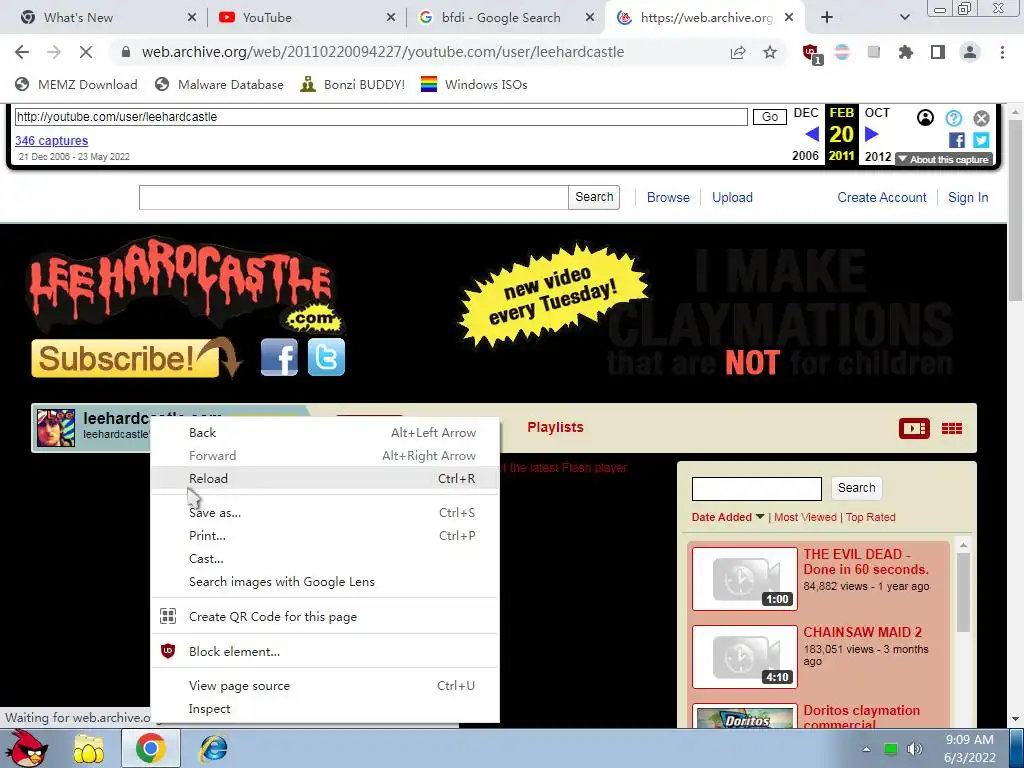1024x768 pixels.
Task: Switch to player view icon
Action: tap(914, 428)
